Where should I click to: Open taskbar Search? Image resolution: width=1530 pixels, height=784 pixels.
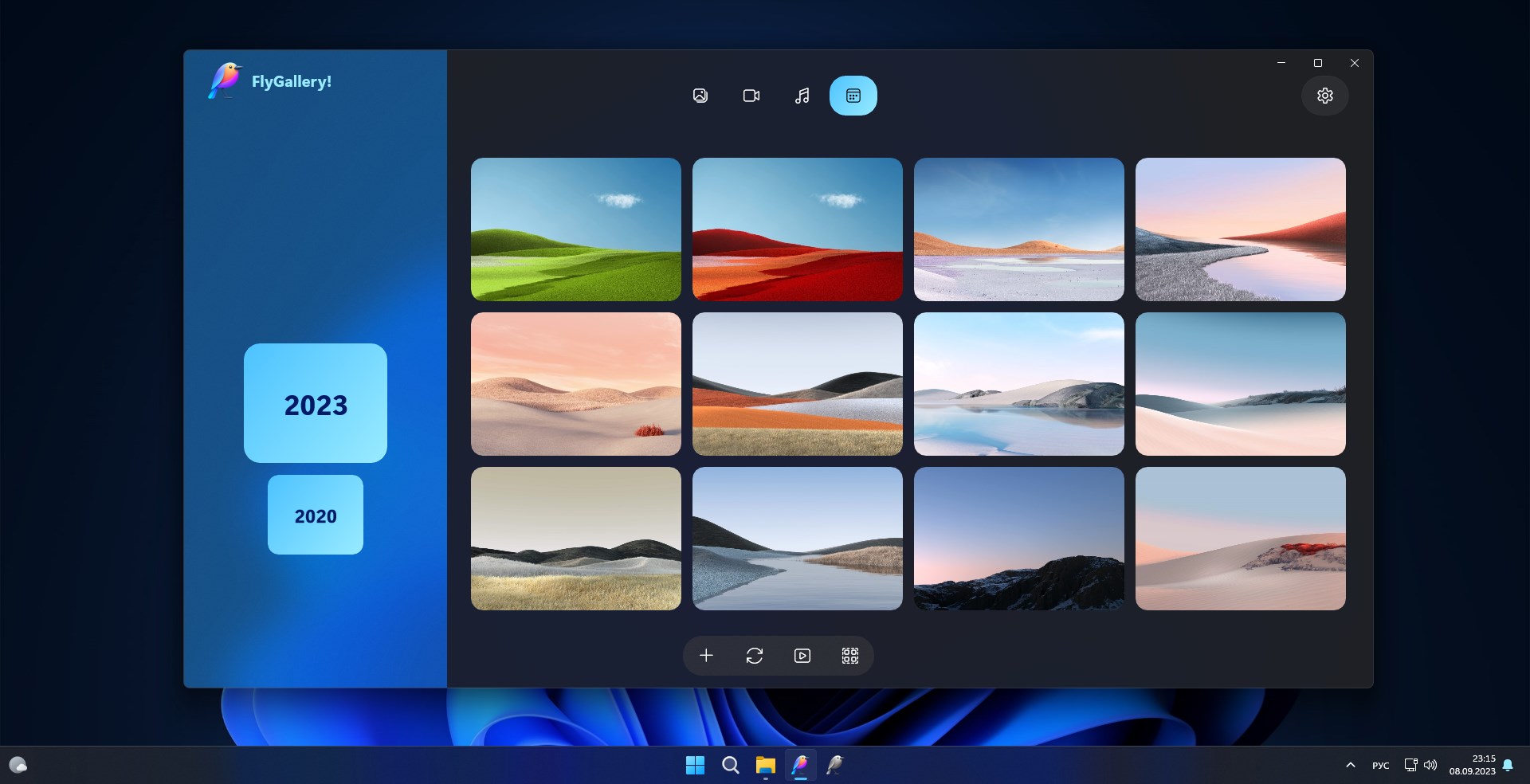[x=730, y=765]
